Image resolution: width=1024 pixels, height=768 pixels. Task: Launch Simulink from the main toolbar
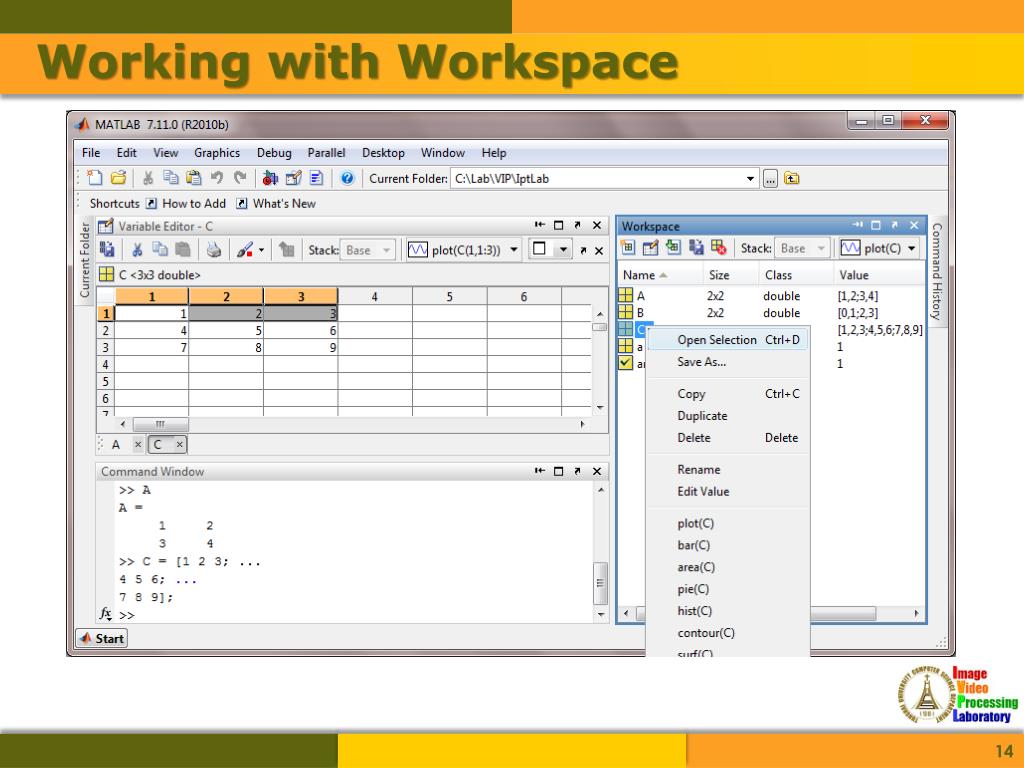tap(270, 178)
